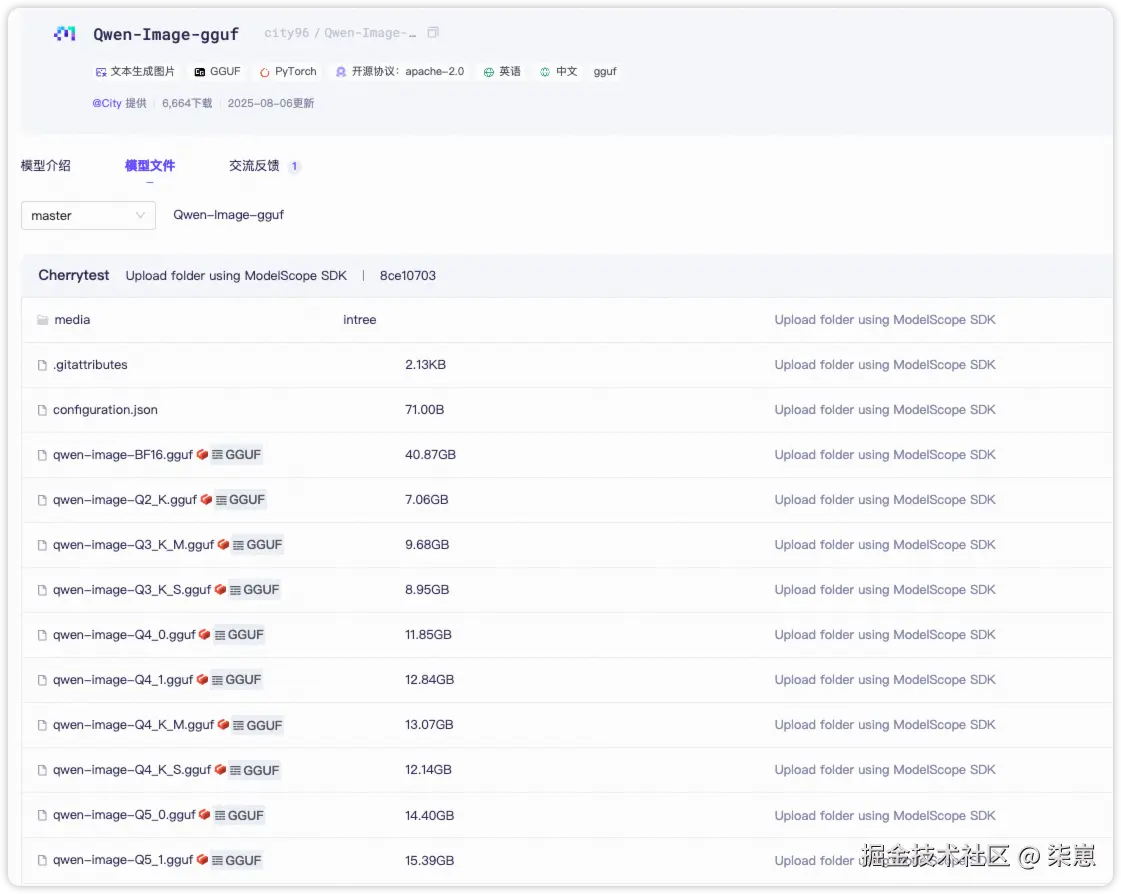Click the media folder icon
The width and height of the screenshot is (1121, 894).
point(43,320)
